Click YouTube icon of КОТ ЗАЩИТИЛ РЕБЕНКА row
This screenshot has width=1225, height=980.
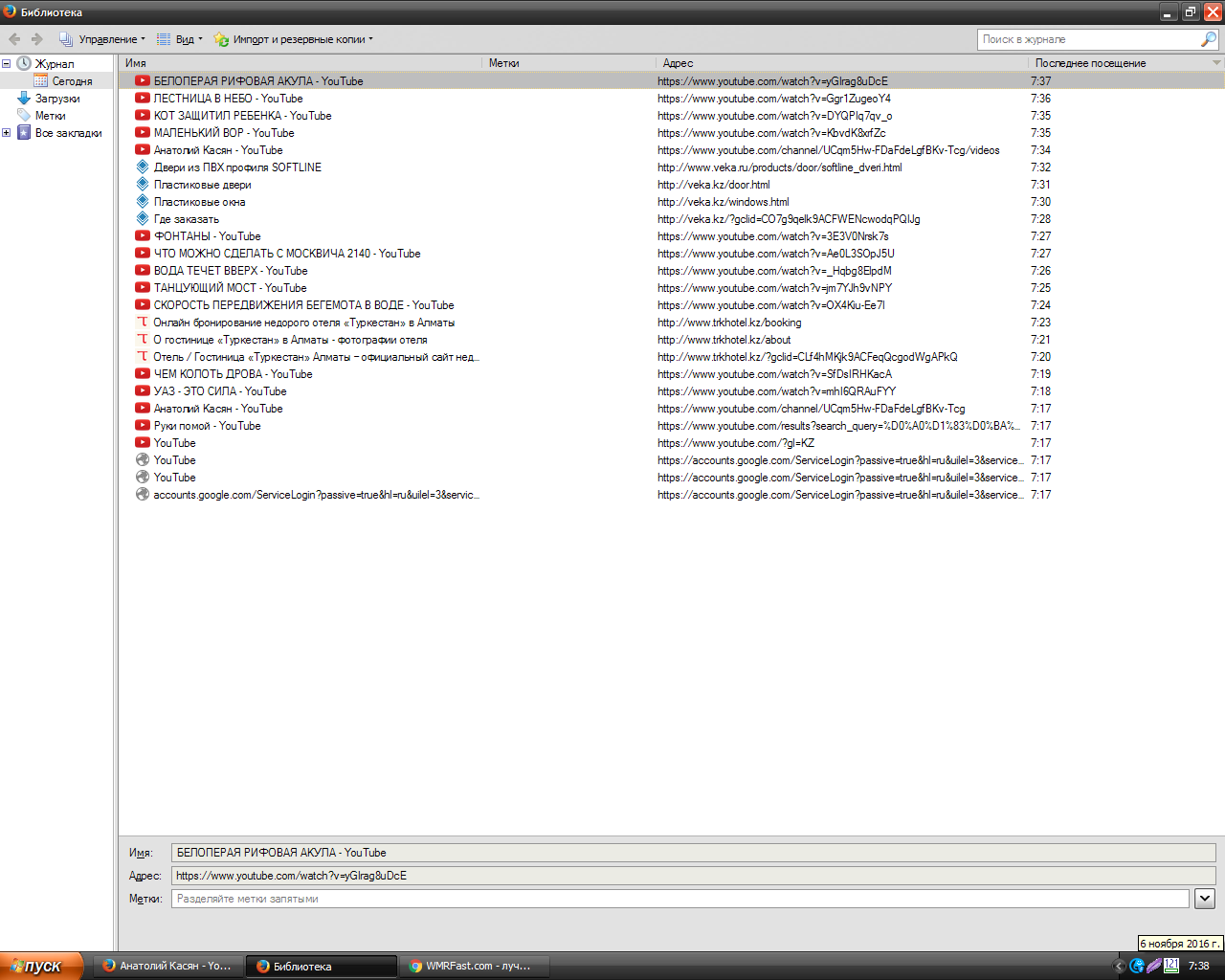pyautogui.click(x=143, y=116)
